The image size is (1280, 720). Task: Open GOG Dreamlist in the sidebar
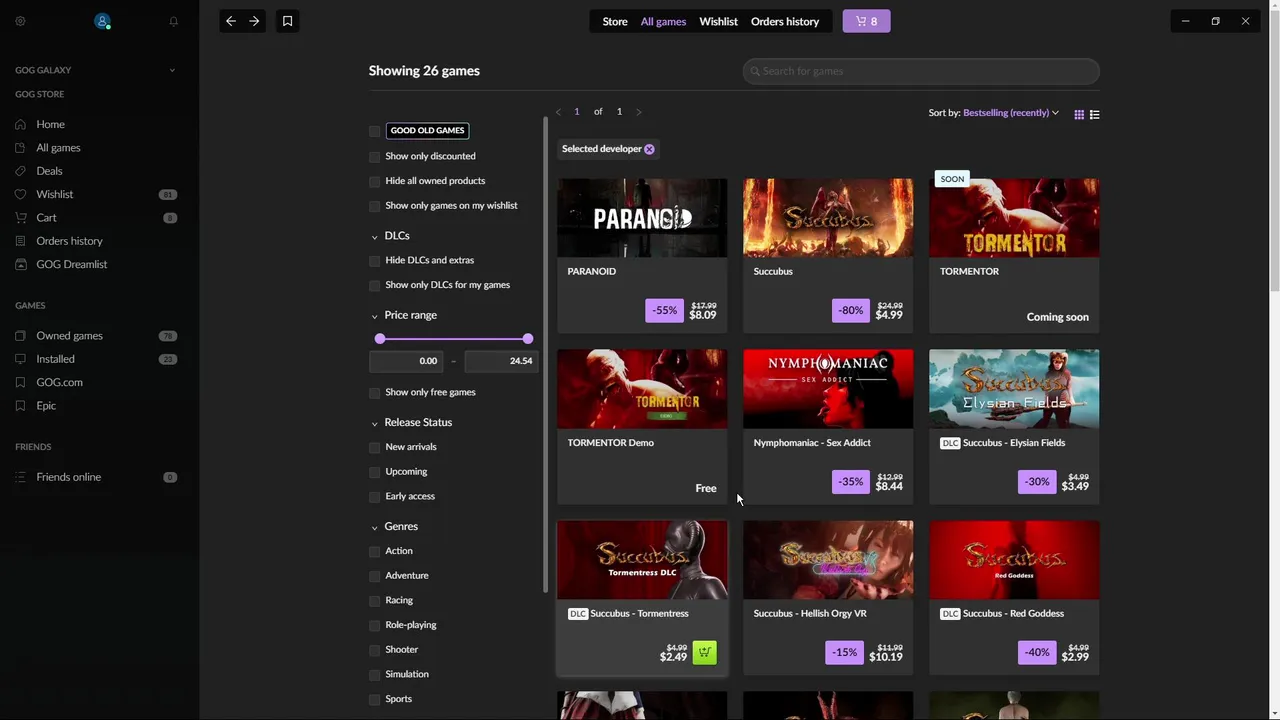[x=72, y=264]
